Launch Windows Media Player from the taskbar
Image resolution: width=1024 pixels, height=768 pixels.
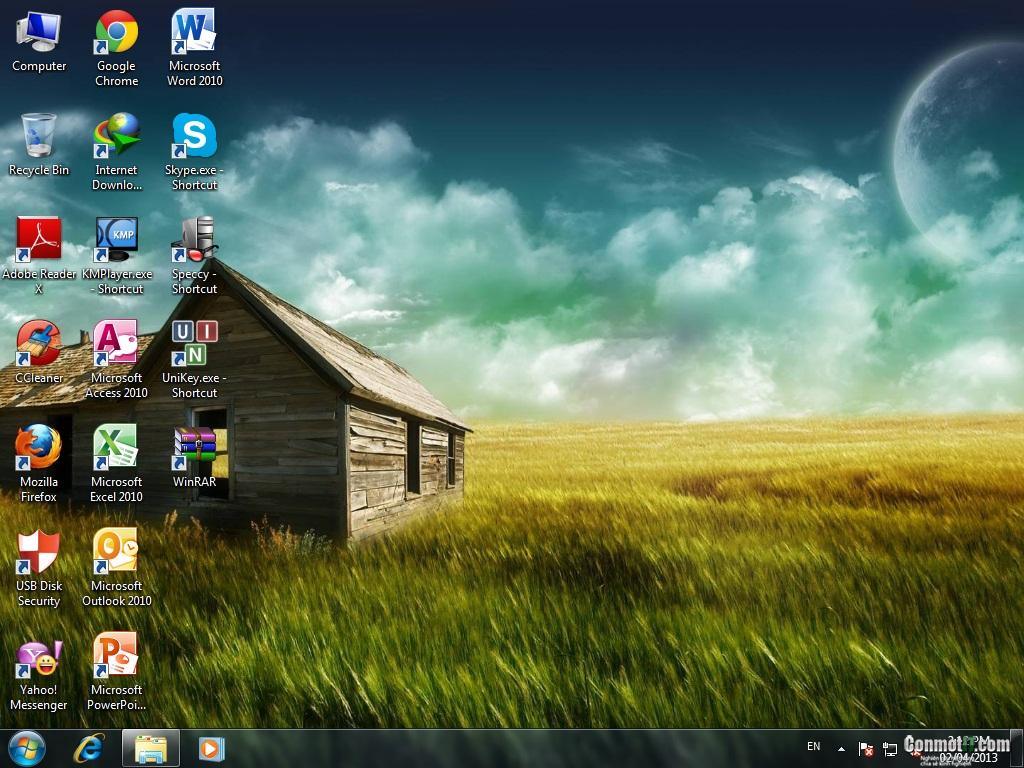pyautogui.click(x=211, y=748)
